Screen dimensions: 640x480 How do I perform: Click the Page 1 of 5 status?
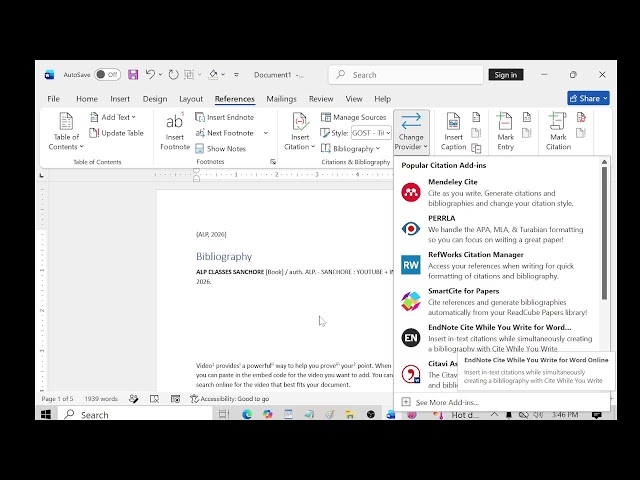[x=57, y=399]
